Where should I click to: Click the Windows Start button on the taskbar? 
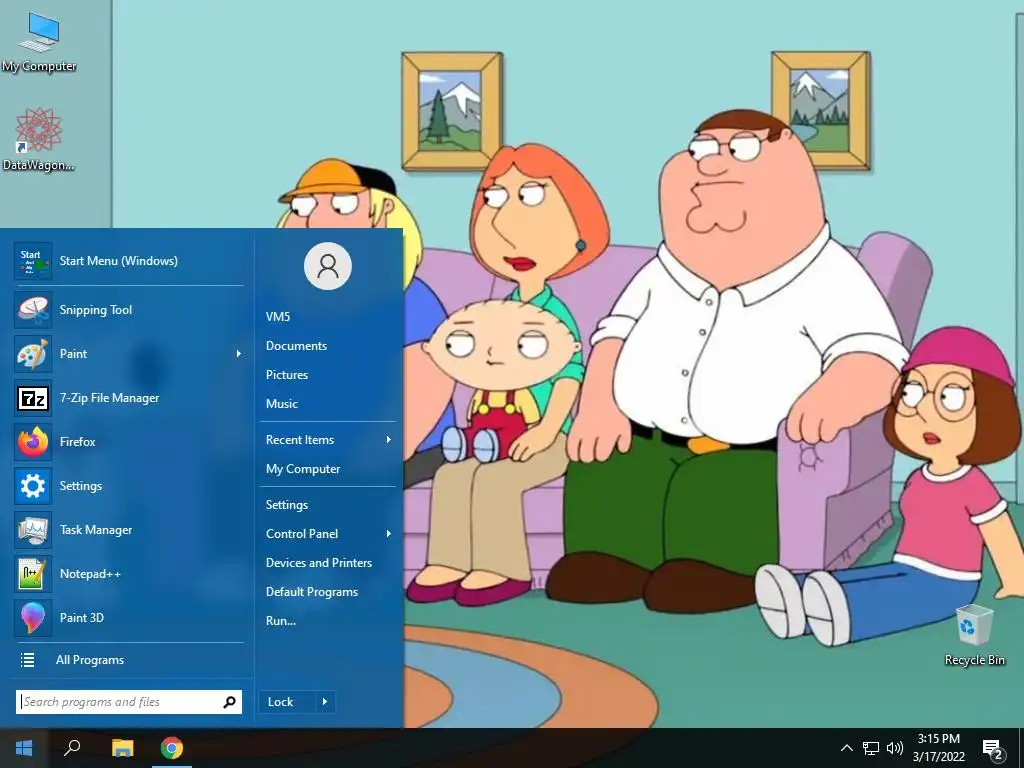click(24, 748)
